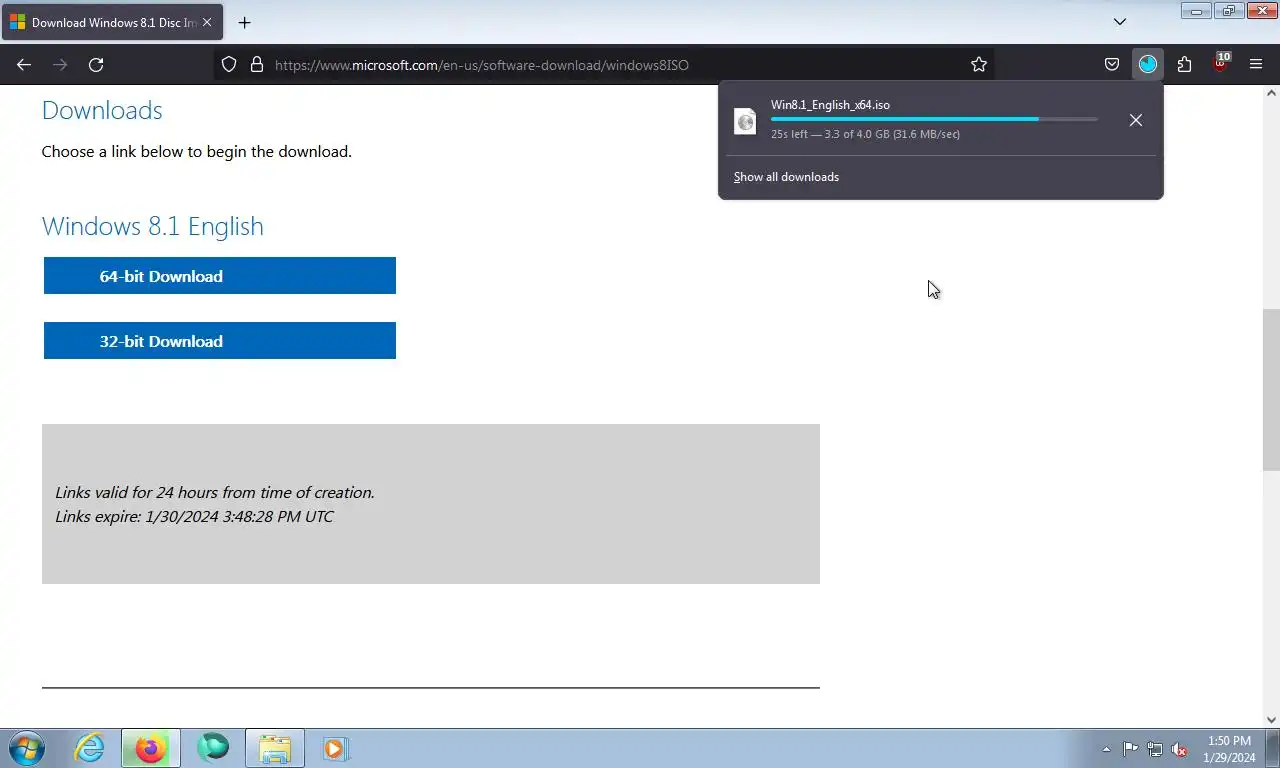List all tabs dropdown arrow
1280x768 pixels.
tap(1120, 22)
